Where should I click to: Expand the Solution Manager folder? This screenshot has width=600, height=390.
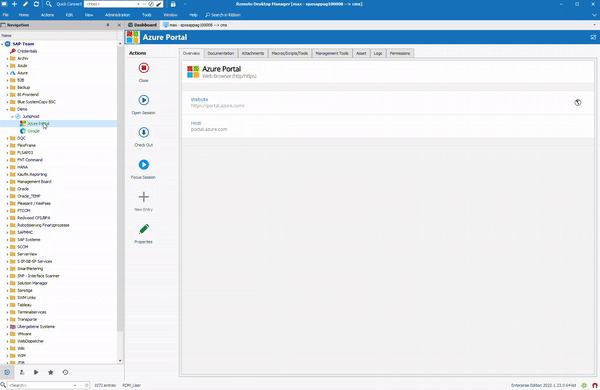(7, 283)
